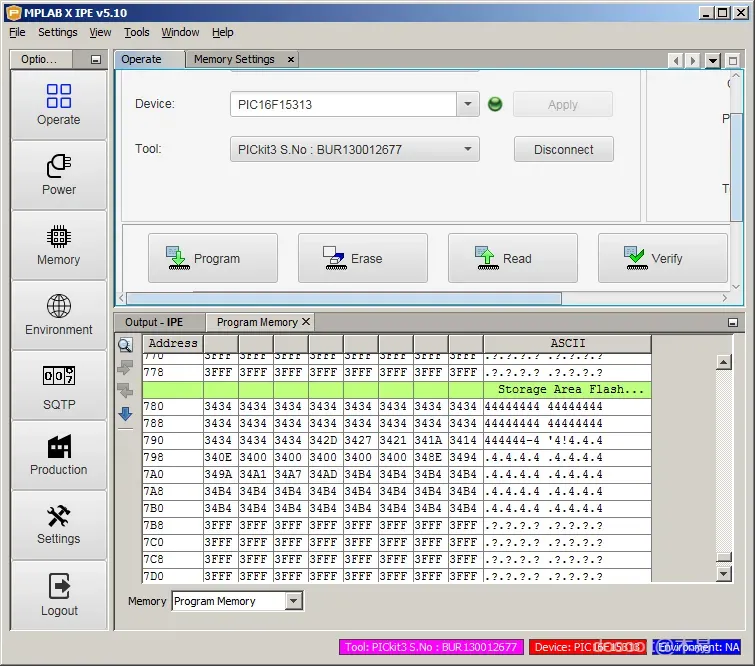Click the ASCII column header
This screenshot has height=666, width=755.
[567, 343]
